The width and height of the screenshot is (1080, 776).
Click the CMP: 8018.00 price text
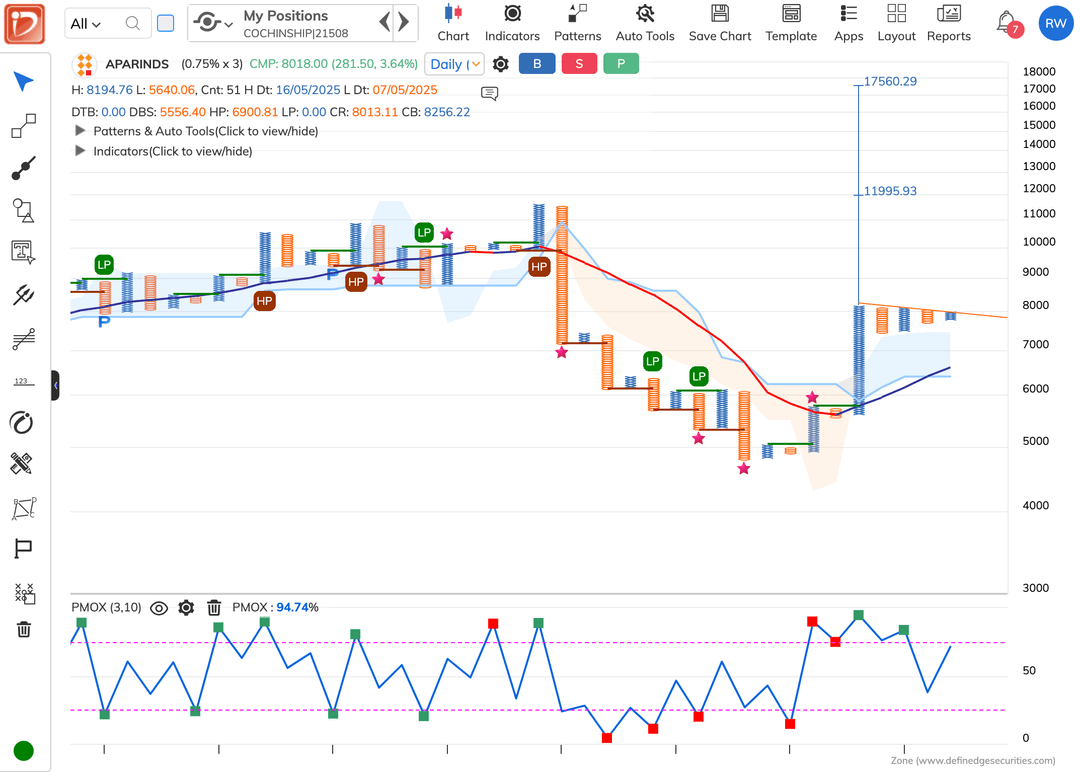pyautogui.click(x=333, y=64)
